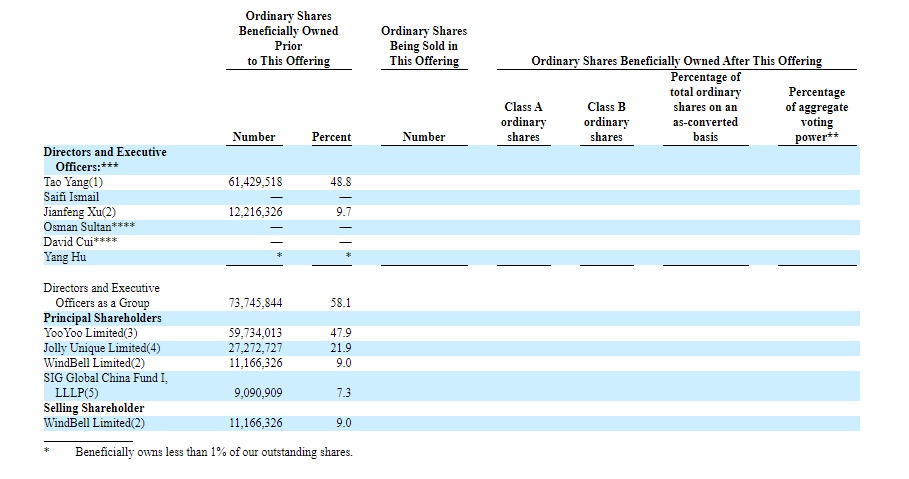The image size is (909, 479).
Task: Click group total 73,745,844 value
Action: point(255,303)
